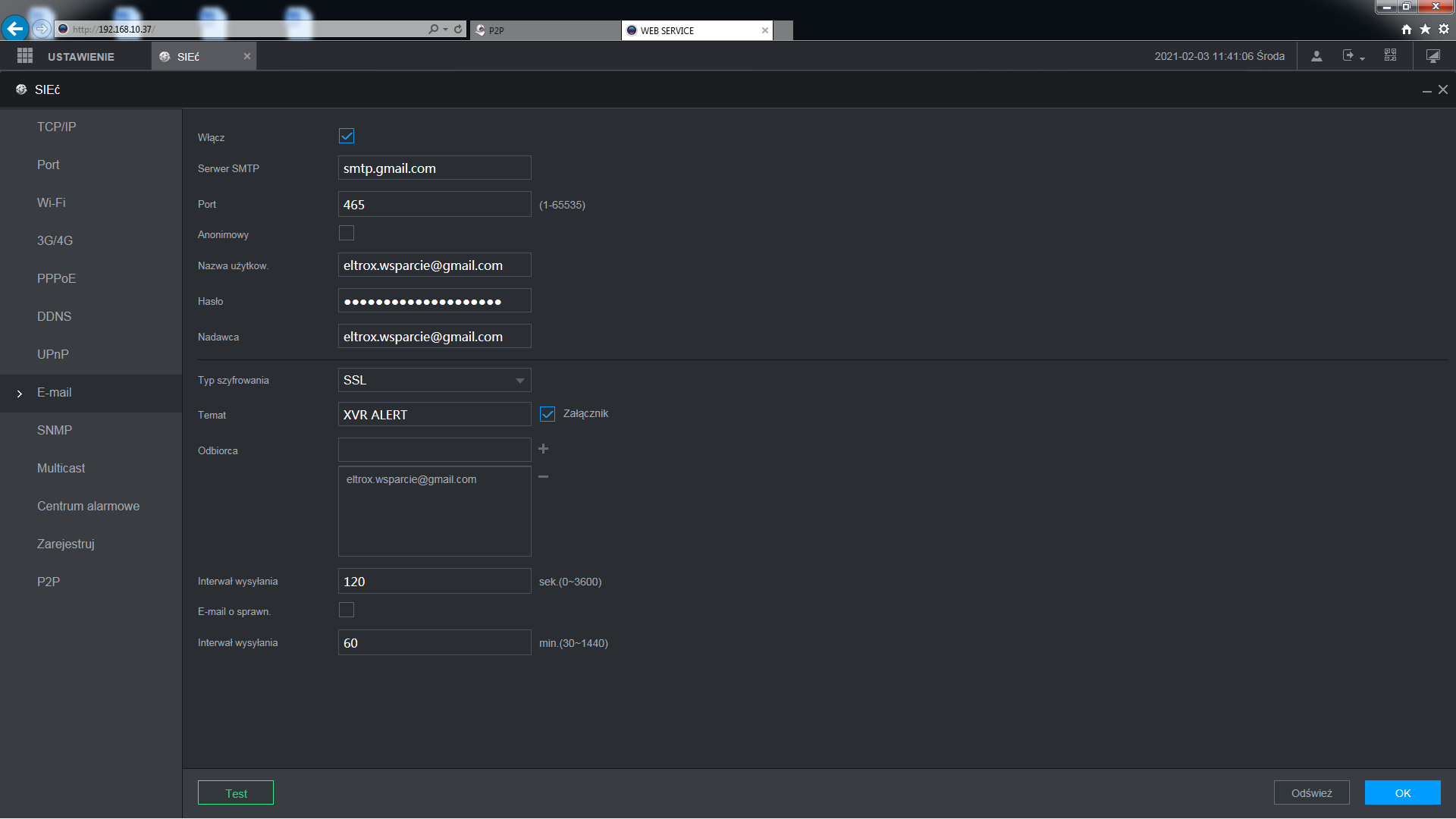Click the browser forward arrow
The height and width of the screenshot is (819, 1456).
point(42,29)
